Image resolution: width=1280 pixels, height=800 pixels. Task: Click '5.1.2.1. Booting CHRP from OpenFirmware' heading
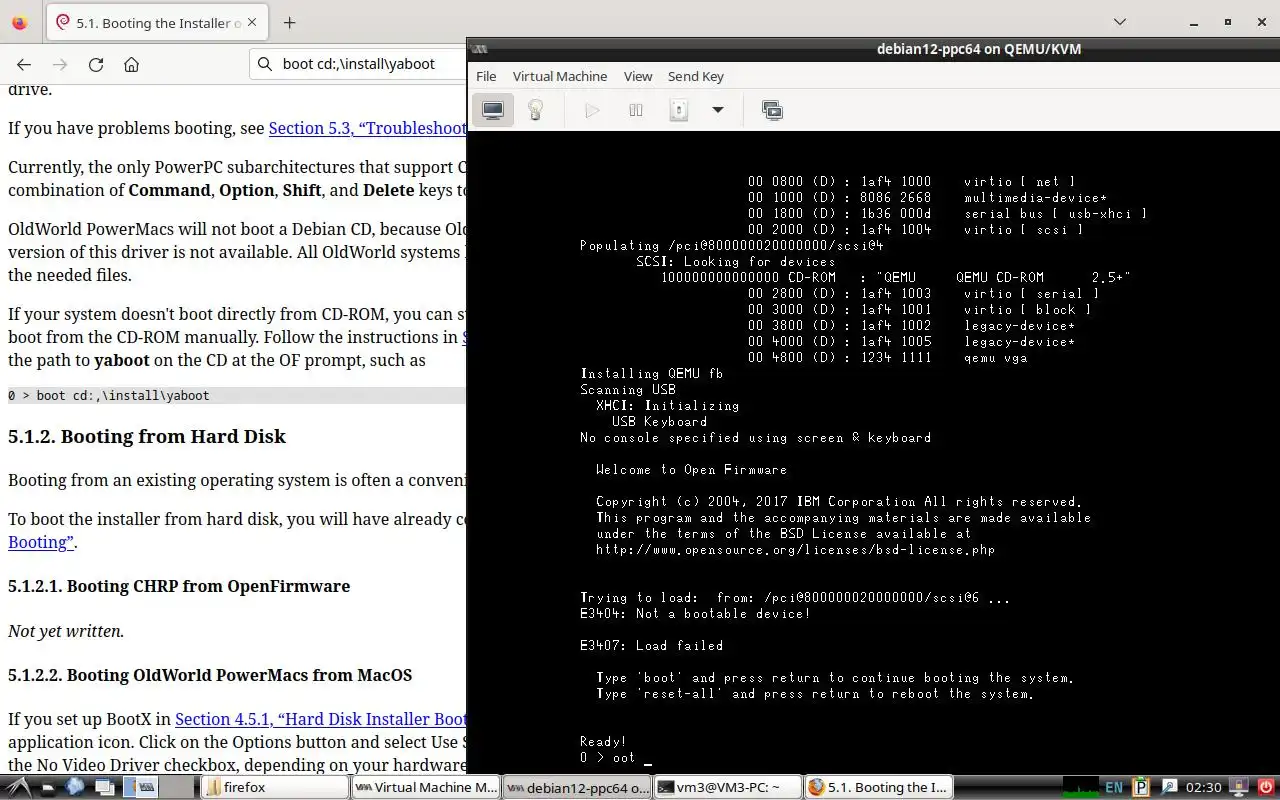(x=179, y=586)
